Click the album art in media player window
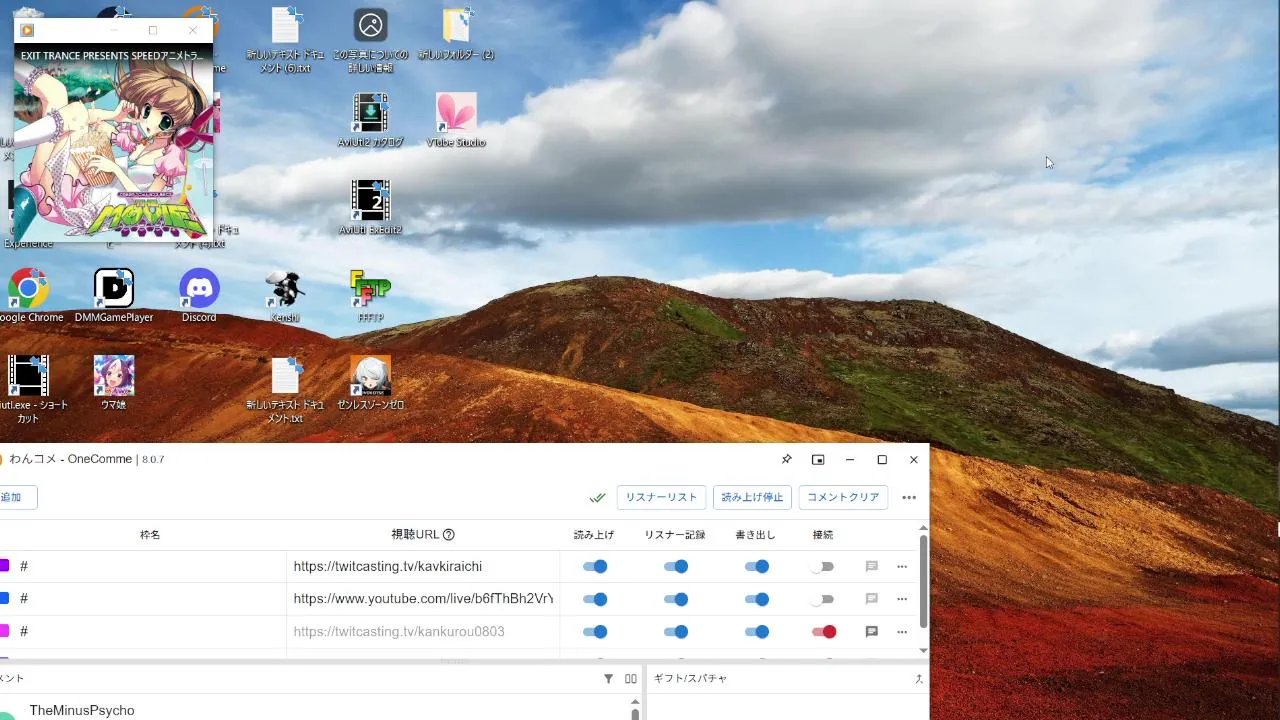Image resolution: width=1280 pixels, height=720 pixels. pyautogui.click(x=113, y=142)
